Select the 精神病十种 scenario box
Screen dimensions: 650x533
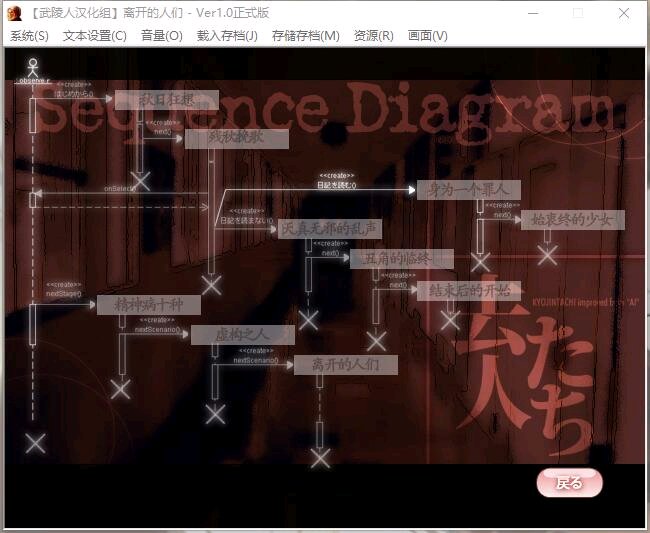click(x=149, y=305)
